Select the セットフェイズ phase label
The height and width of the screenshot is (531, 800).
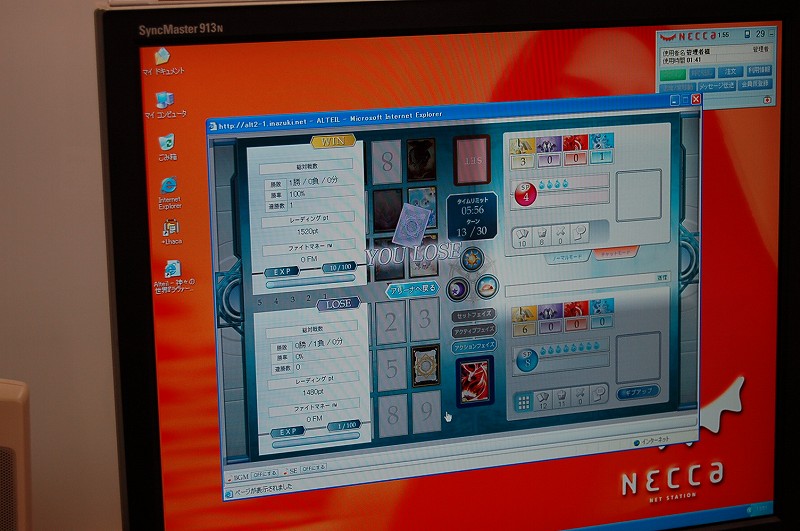[x=473, y=315]
